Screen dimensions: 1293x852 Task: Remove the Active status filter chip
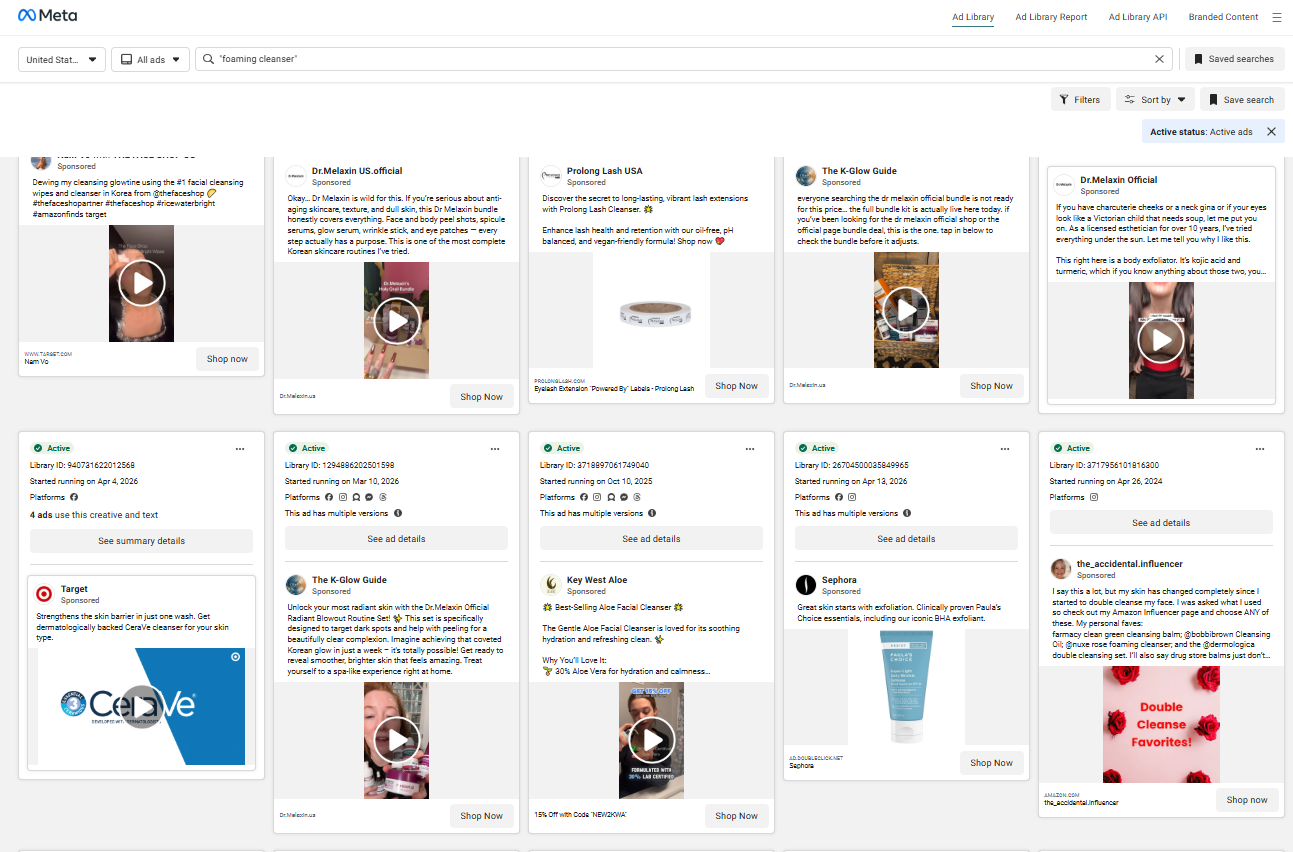click(1271, 132)
